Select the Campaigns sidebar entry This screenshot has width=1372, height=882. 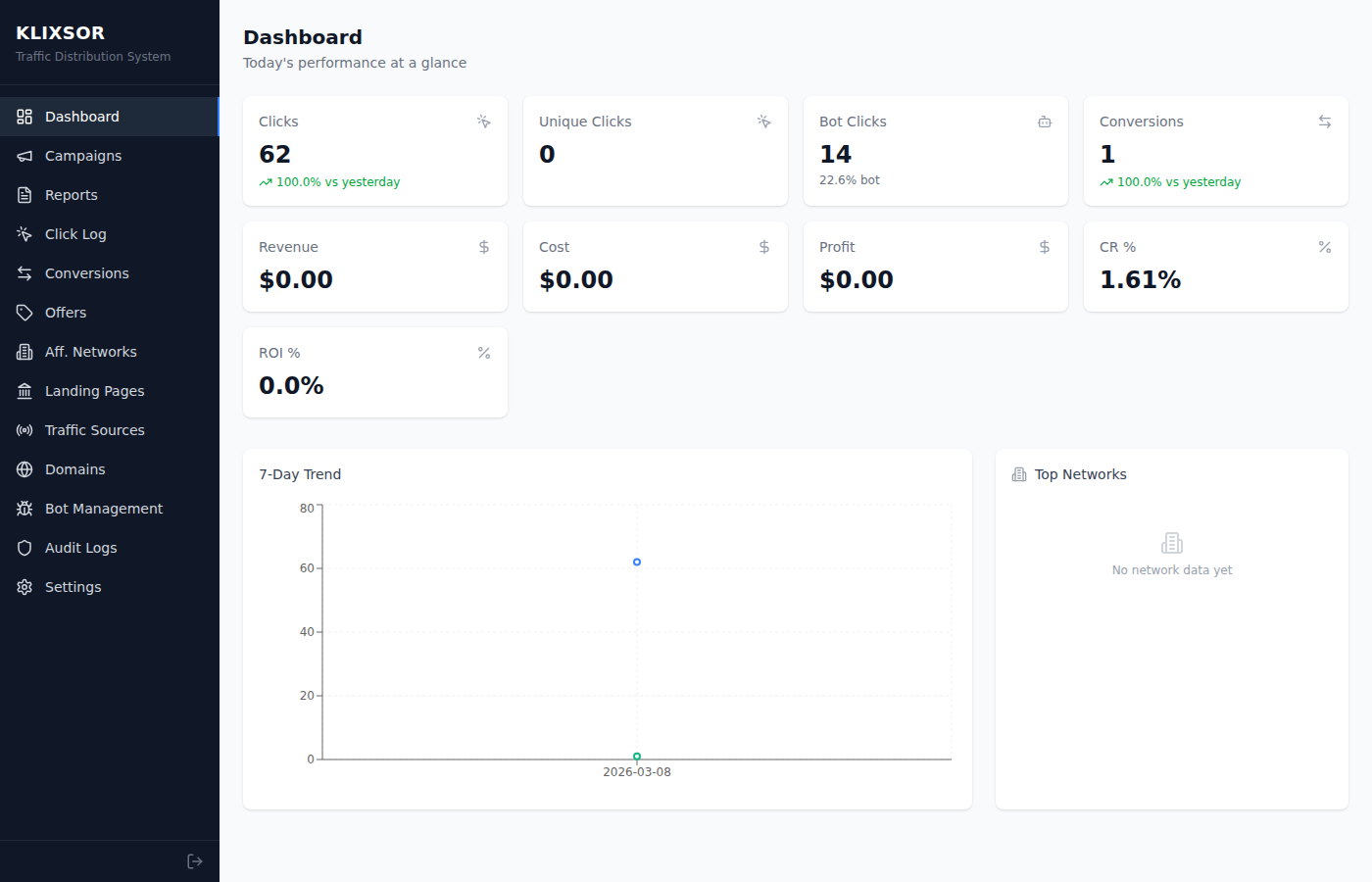click(x=83, y=155)
